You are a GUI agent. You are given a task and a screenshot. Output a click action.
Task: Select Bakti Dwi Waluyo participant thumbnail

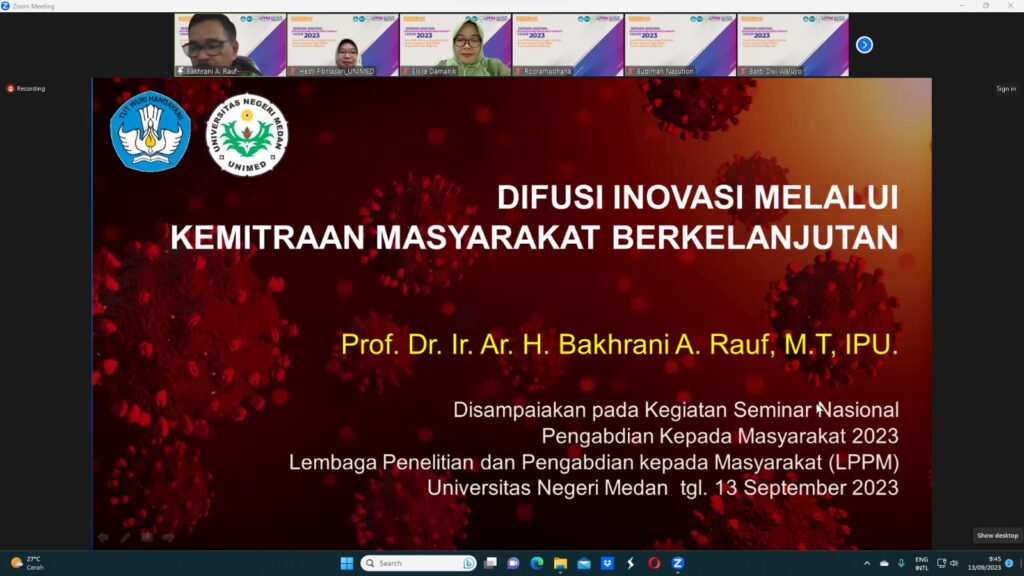(793, 45)
